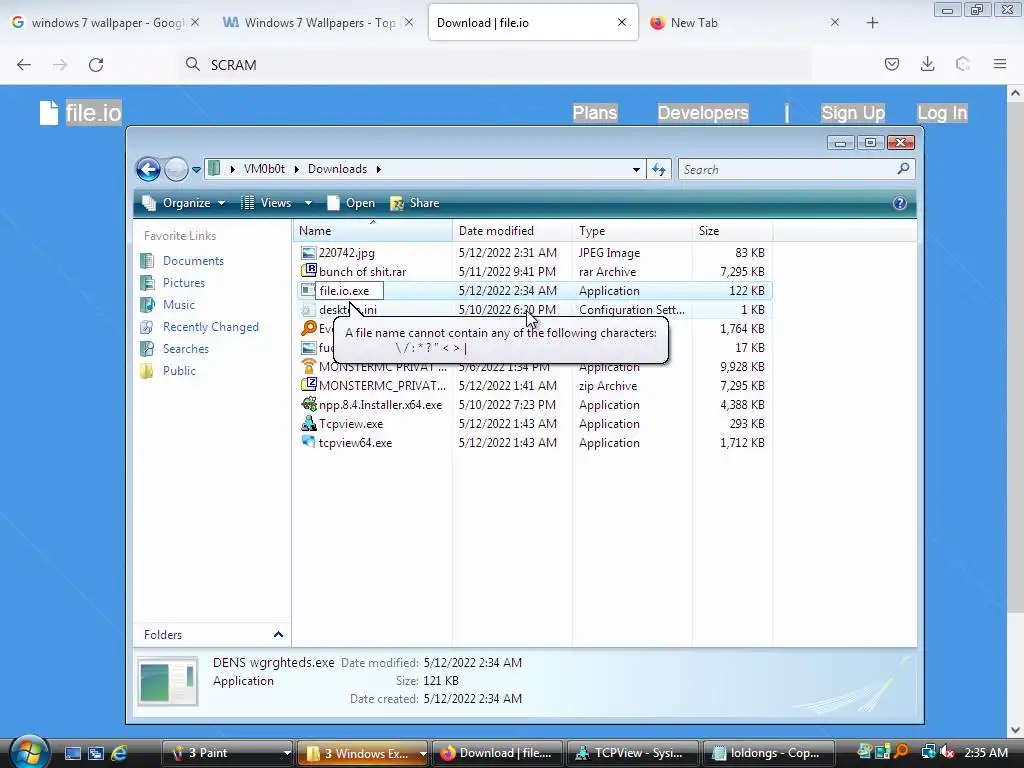Click Open in the Explorer toolbar
Screen dimensions: 1024x768
click(x=351, y=203)
